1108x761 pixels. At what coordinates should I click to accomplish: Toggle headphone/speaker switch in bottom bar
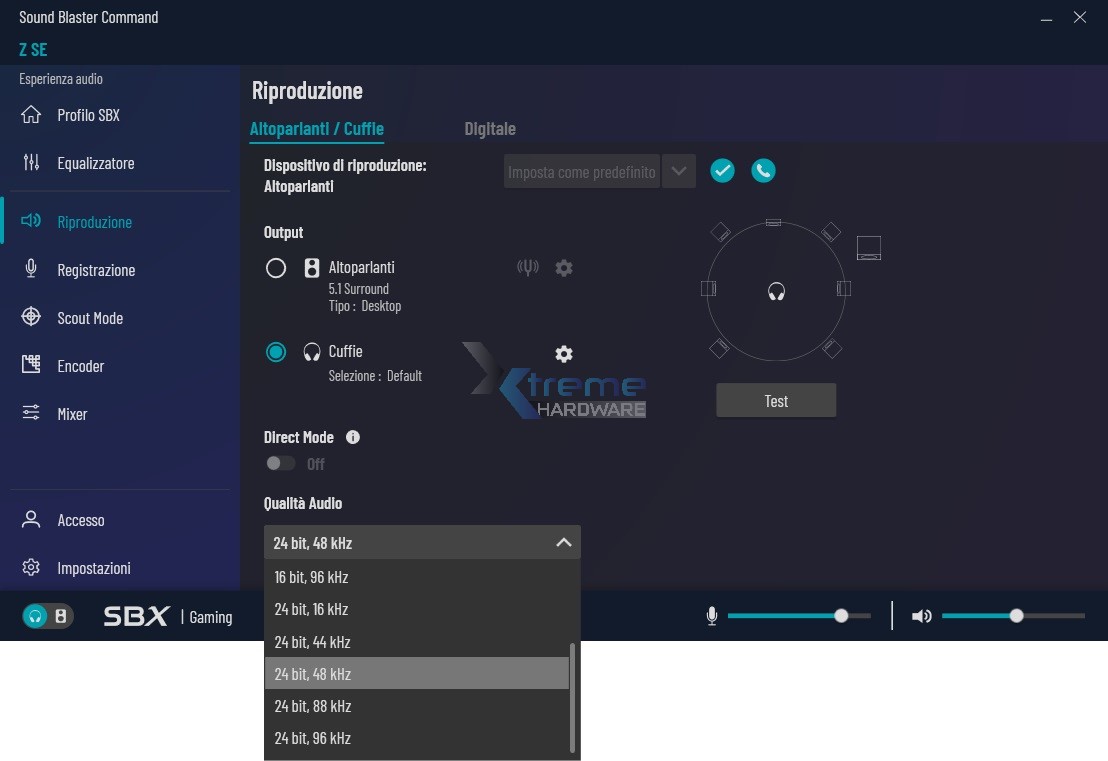(x=47, y=616)
